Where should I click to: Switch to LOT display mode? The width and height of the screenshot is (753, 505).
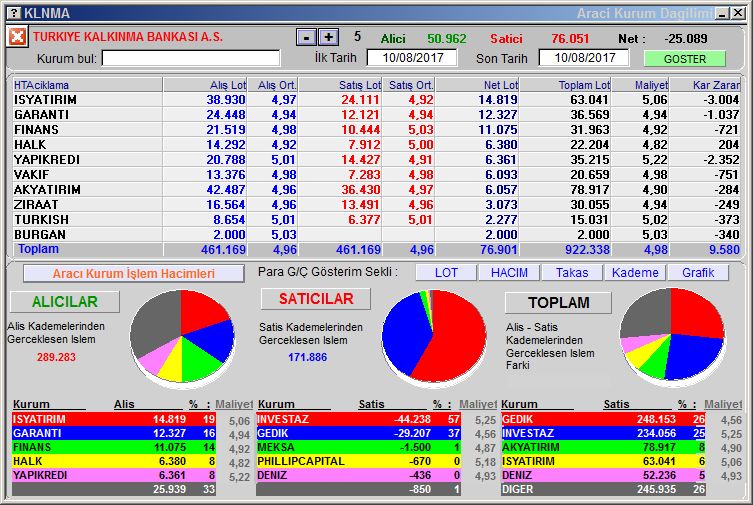(x=446, y=273)
